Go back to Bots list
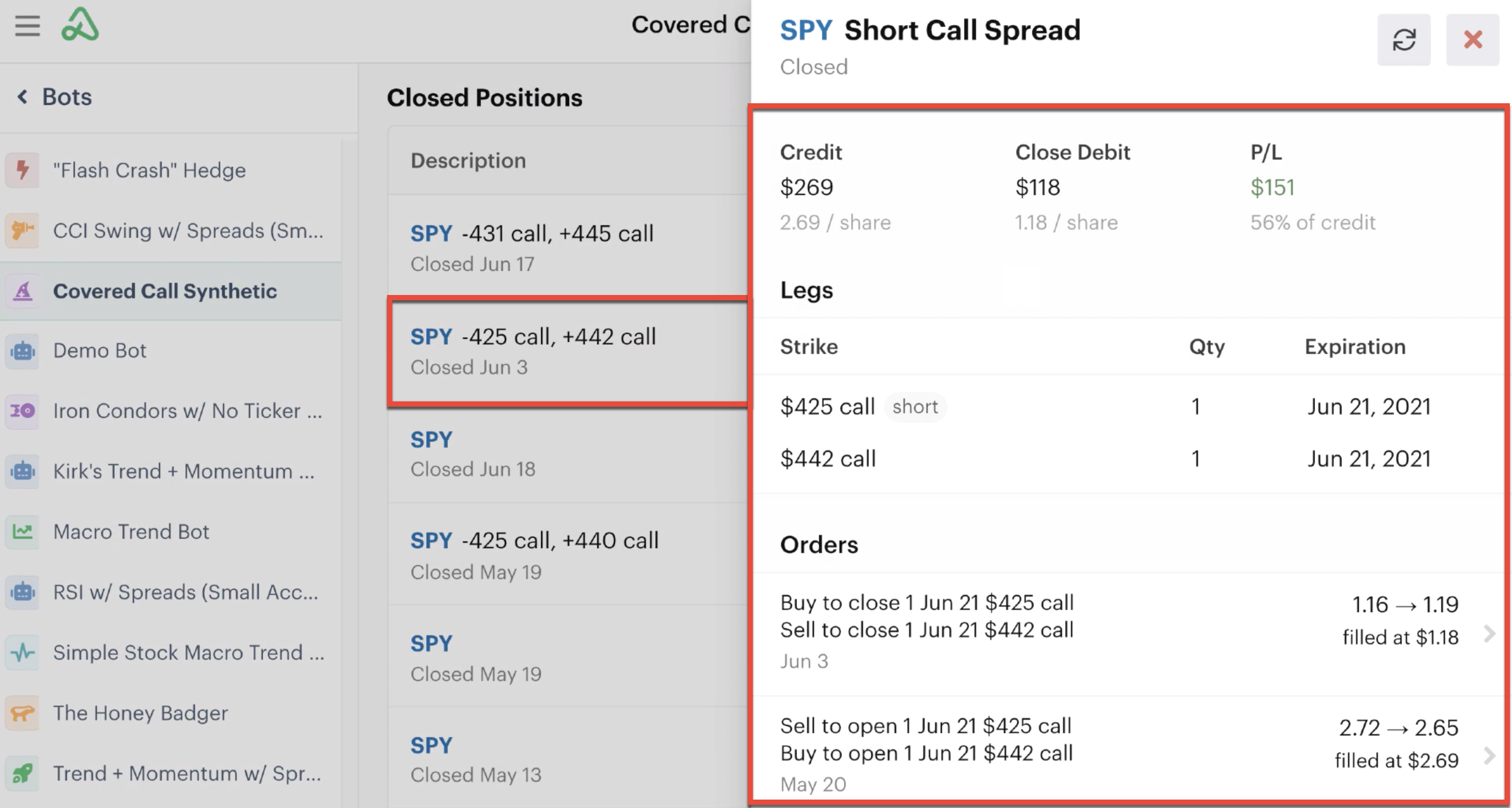1512x808 pixels. pyautogui.click(x=55, y=97)
